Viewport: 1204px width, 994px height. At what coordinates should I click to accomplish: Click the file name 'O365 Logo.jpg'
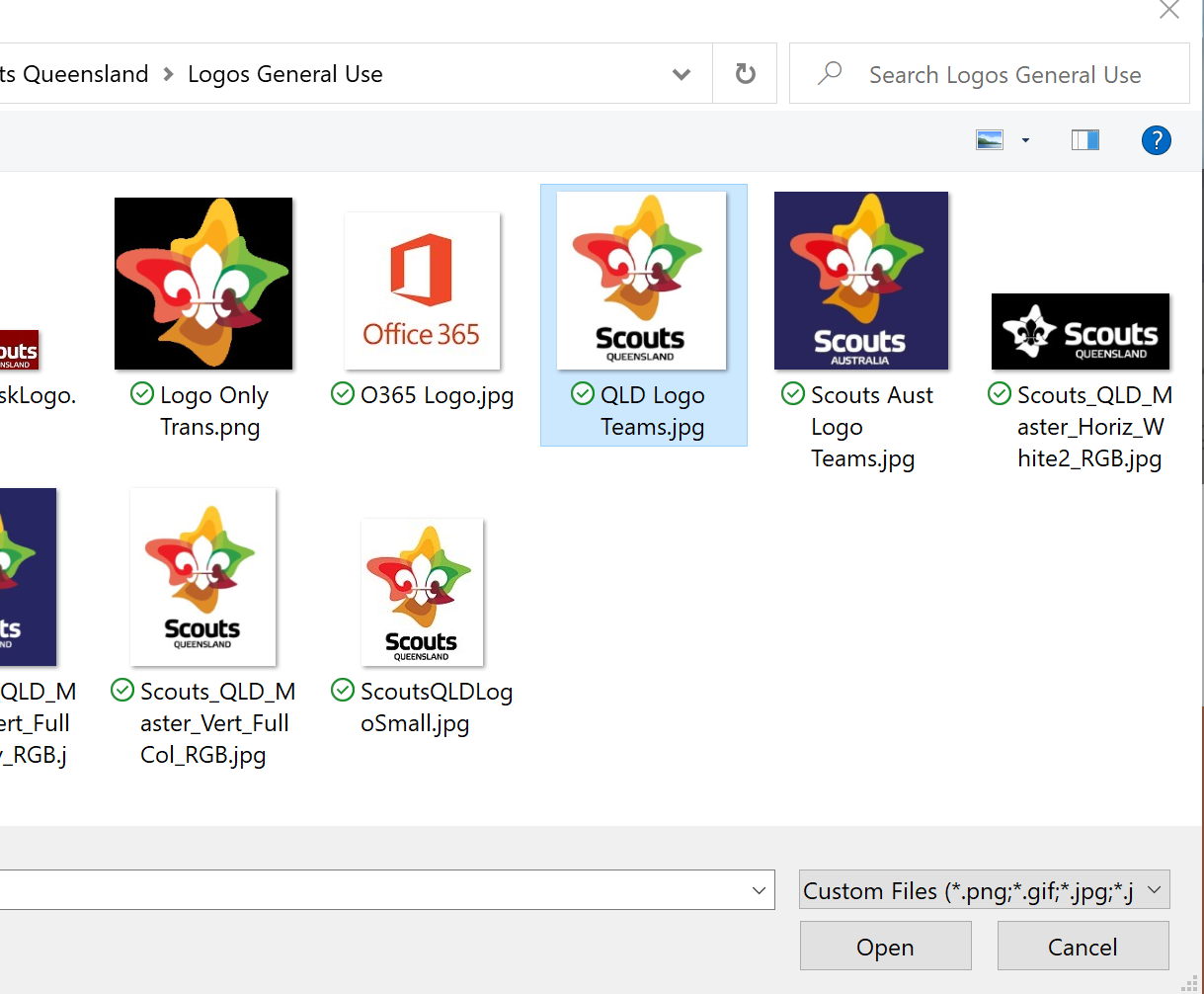click(x=438, y=396)
